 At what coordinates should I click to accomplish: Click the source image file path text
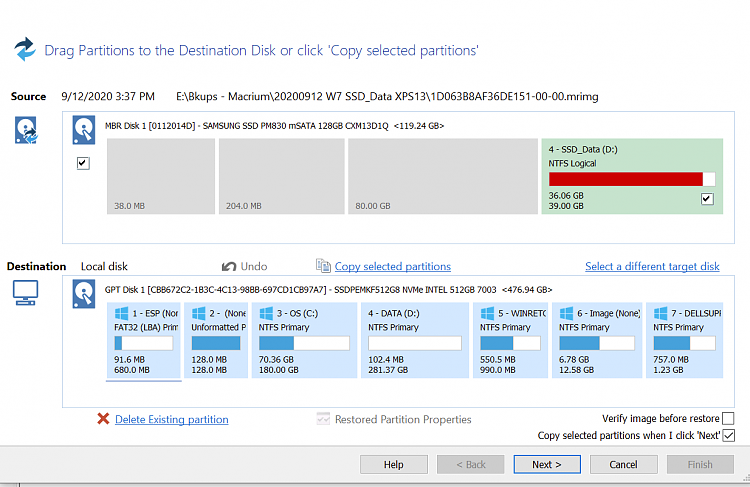point(387,97)
